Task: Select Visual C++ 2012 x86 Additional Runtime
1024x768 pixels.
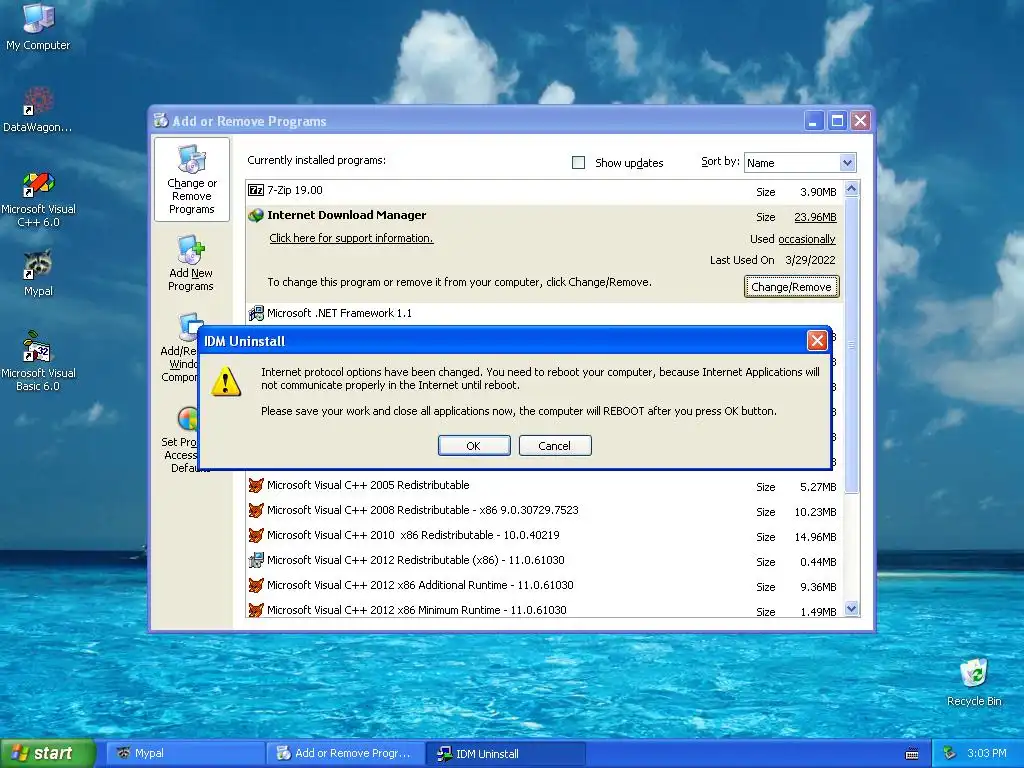Action: 545,585
